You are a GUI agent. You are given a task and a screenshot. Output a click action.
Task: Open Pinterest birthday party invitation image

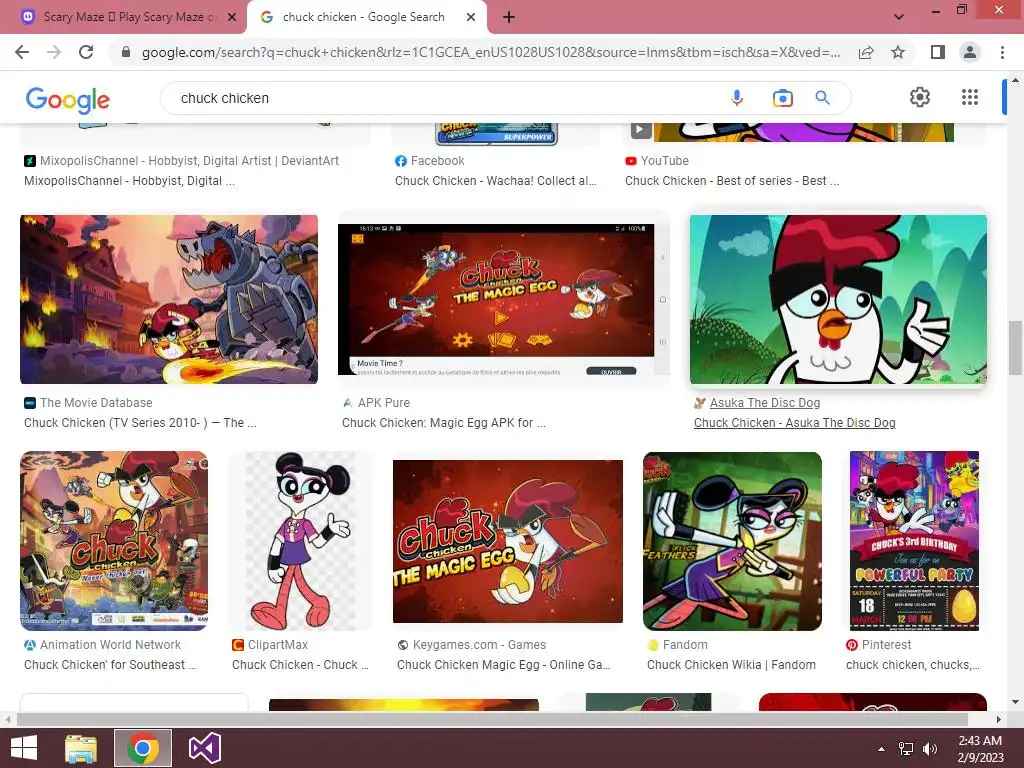coord(914,541)
